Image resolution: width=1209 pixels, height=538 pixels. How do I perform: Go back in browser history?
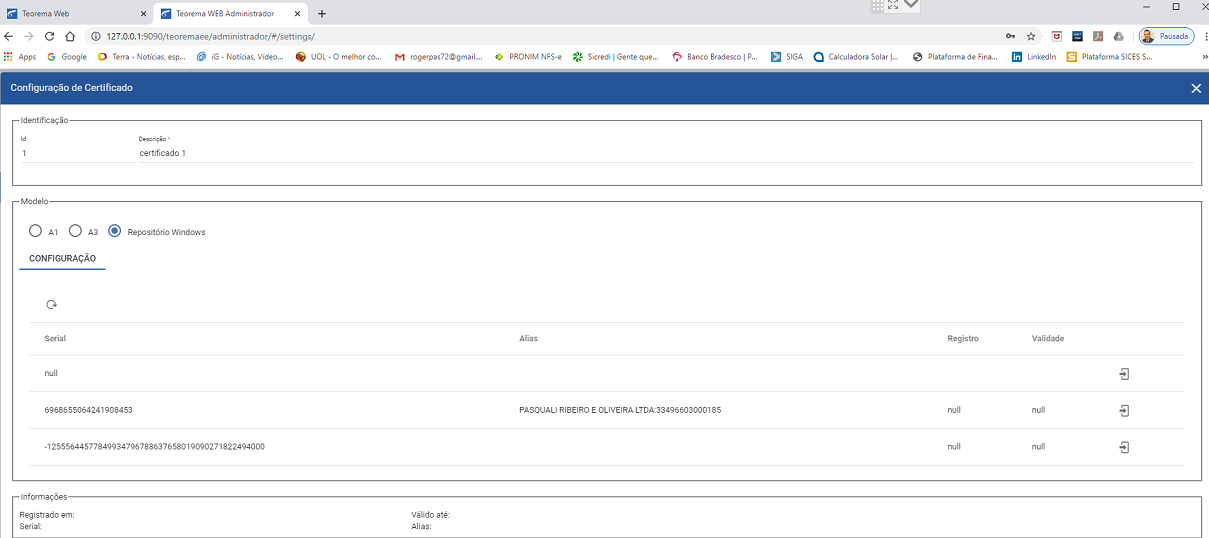pyautogui.click(x=10, y=36)
